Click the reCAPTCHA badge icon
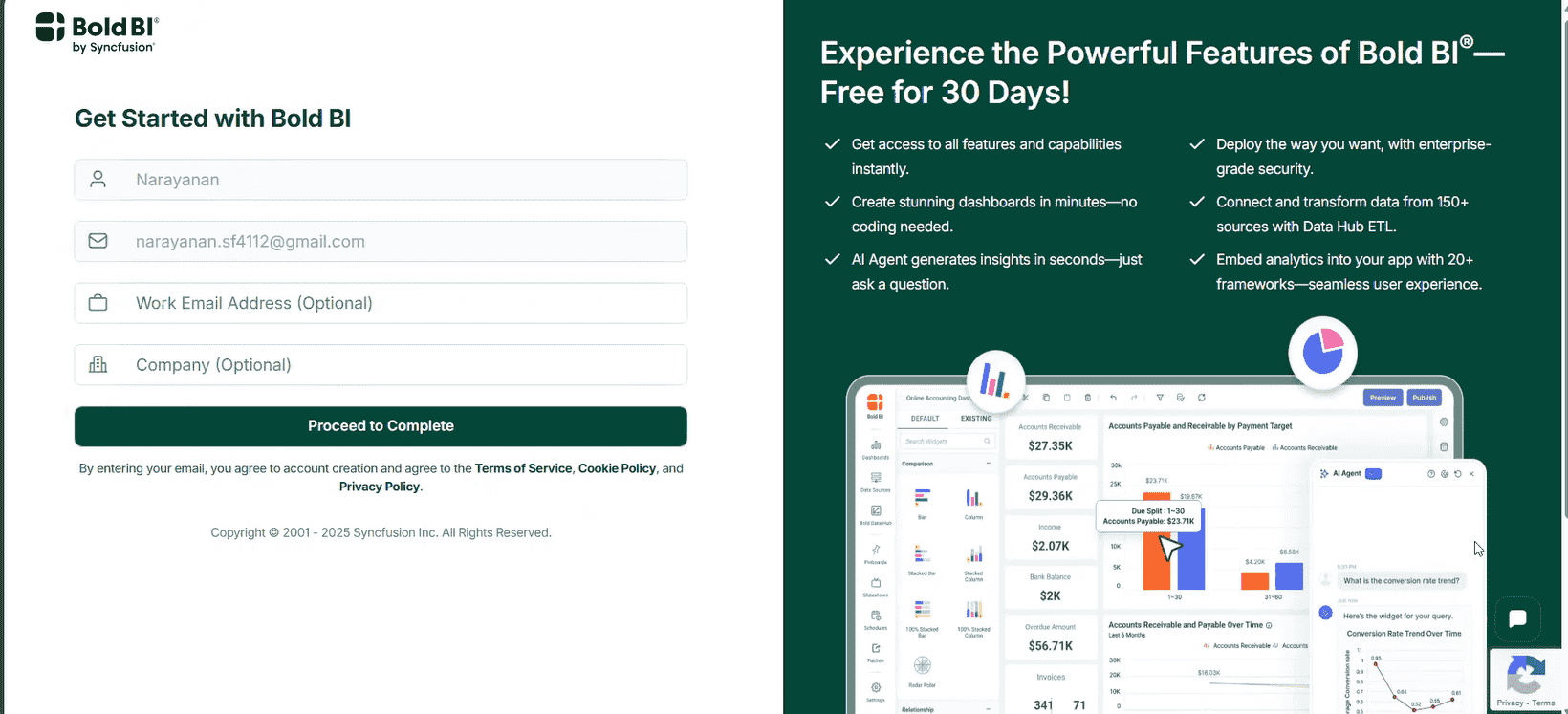The image size is (1568, 714). coord(1526,676)
